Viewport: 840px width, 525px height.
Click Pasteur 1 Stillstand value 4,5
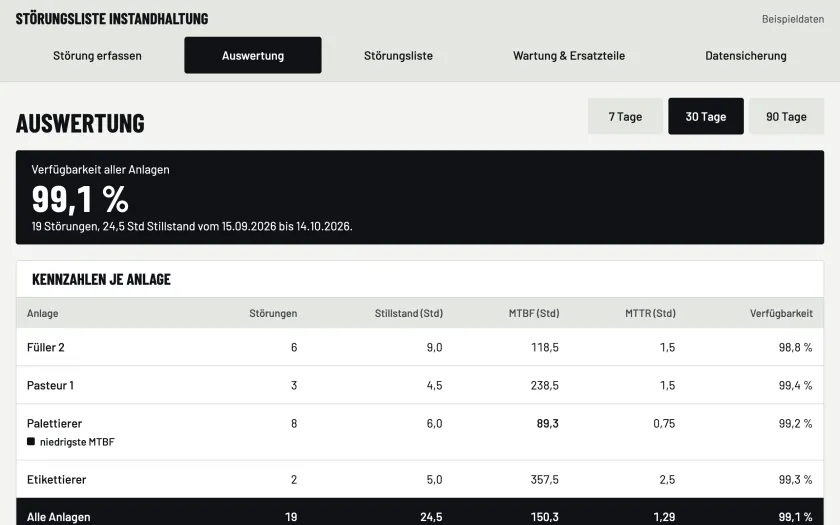click(x=434, y=385)
